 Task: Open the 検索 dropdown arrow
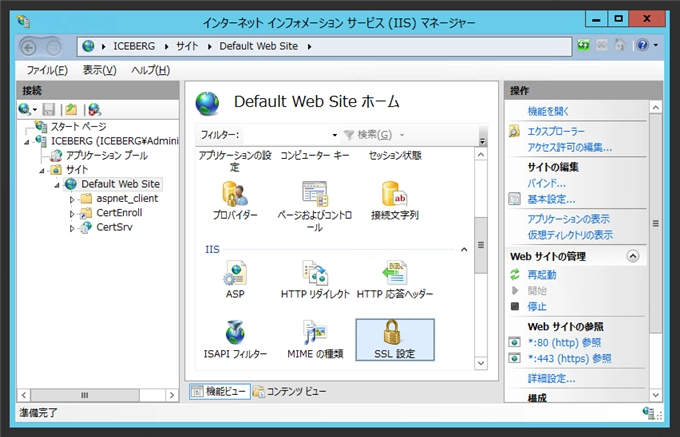(402, 135)
